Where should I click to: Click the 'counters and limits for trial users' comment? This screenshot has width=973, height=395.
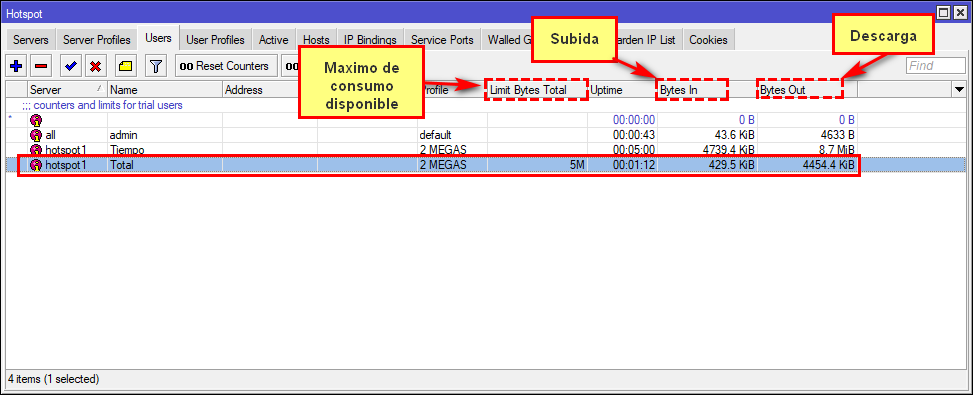tap(102, 105)
